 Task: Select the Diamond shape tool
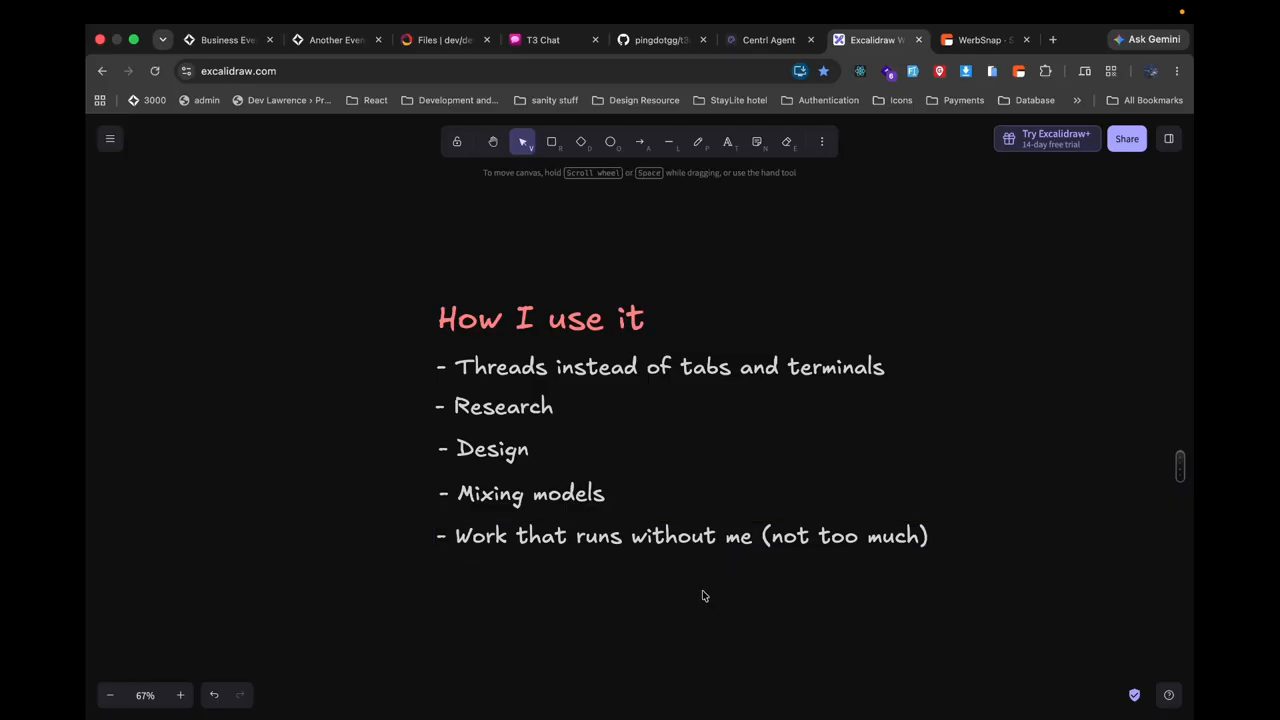(581, 142)
